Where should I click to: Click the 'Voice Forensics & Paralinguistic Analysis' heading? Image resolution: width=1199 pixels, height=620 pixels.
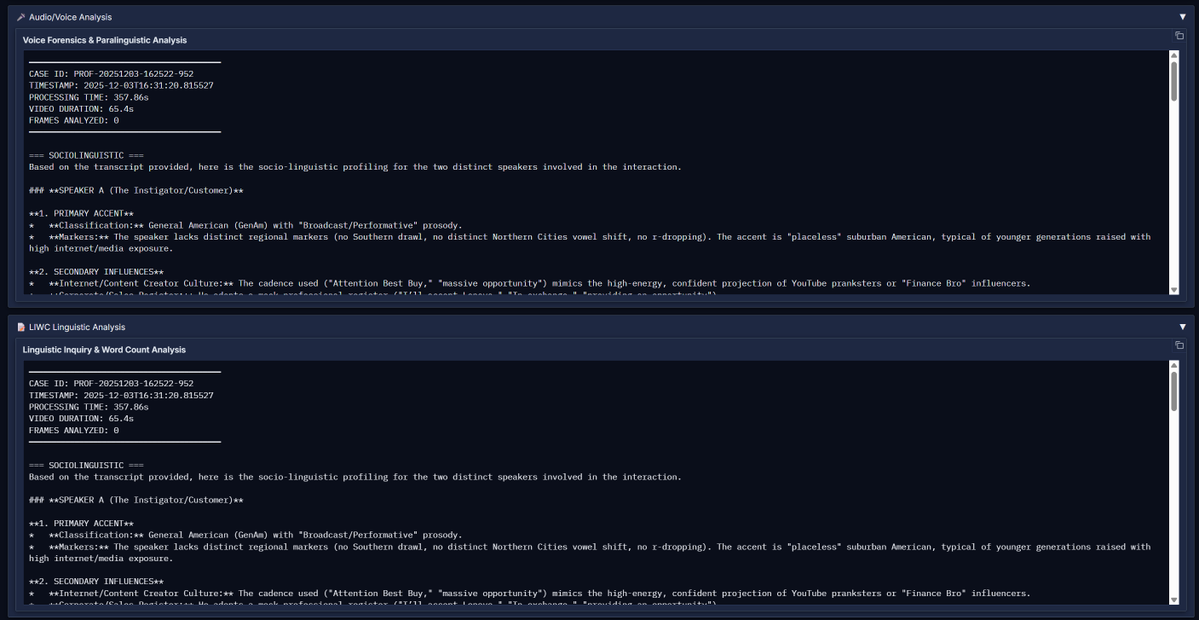[x=105, y=40]
